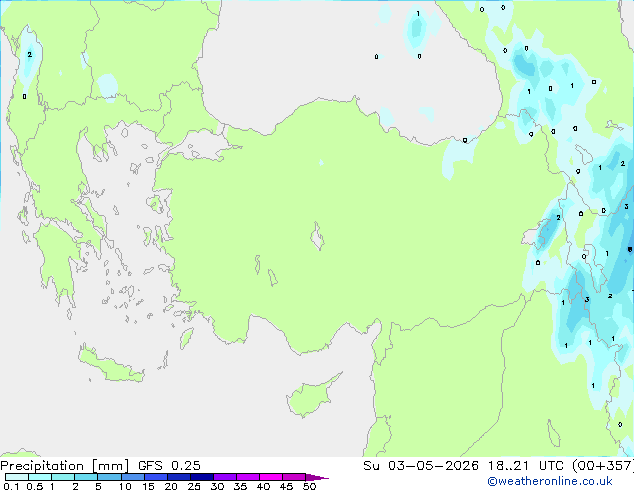Click the island of Cyprus on the map
634x490 pixels.
(309, 397)
